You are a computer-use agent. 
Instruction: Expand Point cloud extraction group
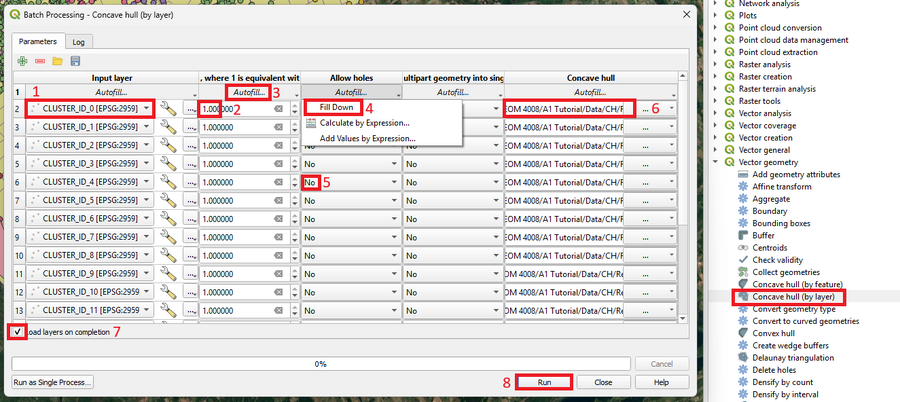point(715,52)
